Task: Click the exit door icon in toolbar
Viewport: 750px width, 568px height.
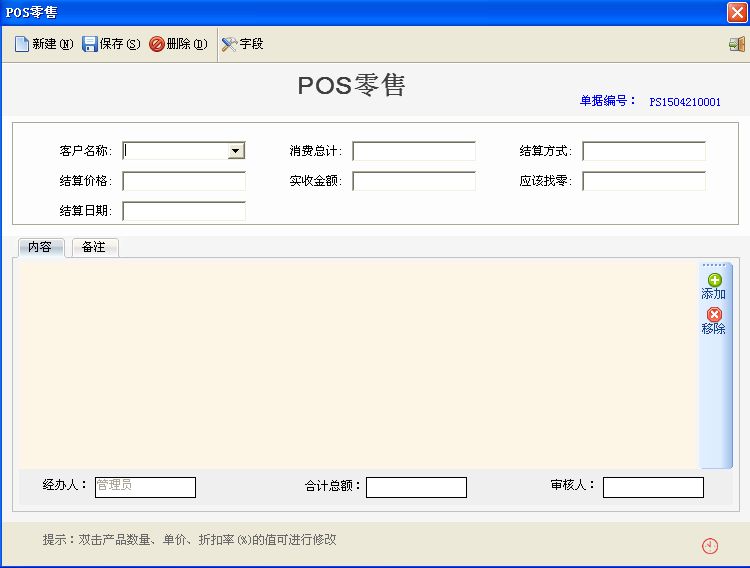Action: tap(737, 45)
